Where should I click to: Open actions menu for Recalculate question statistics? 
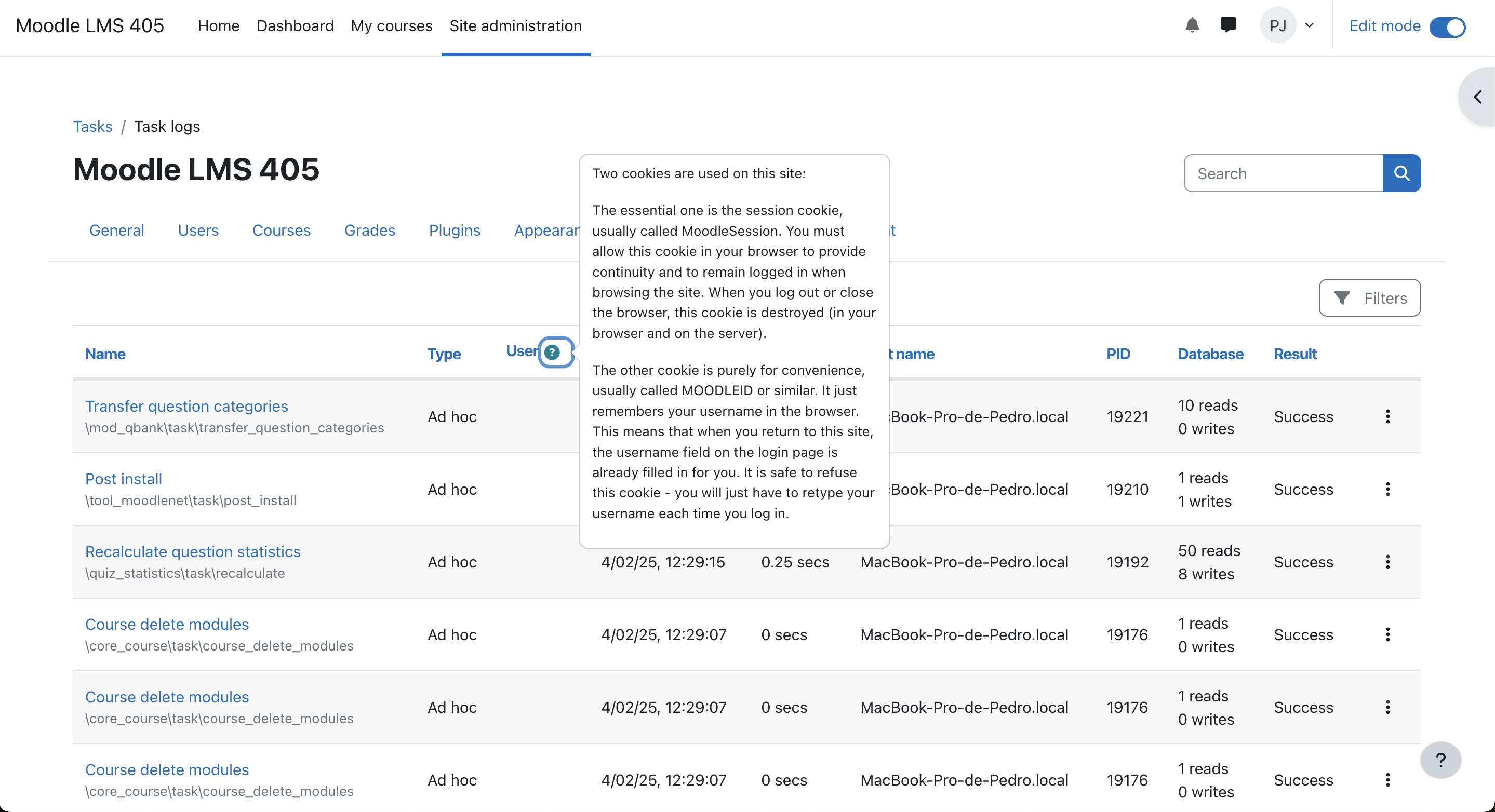tap(1387, 562)
